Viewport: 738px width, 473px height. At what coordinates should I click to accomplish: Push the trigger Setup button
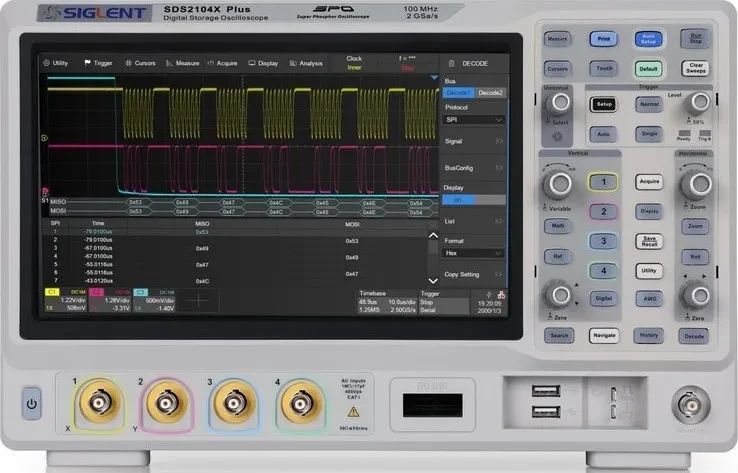click(x=603, y=104)
